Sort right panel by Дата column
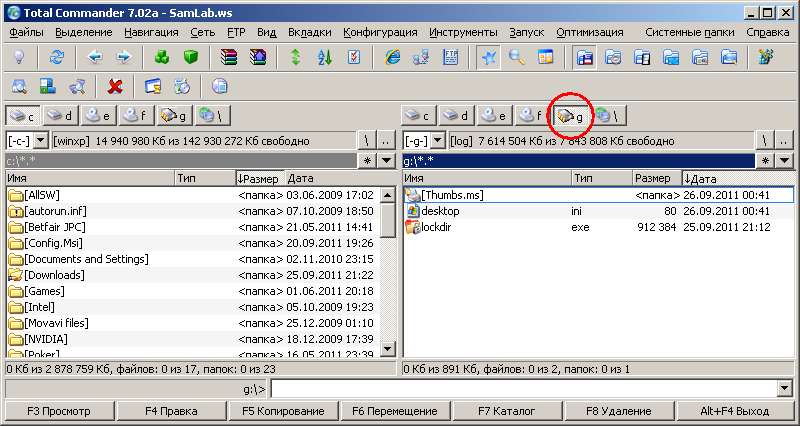 pos(738,178)
